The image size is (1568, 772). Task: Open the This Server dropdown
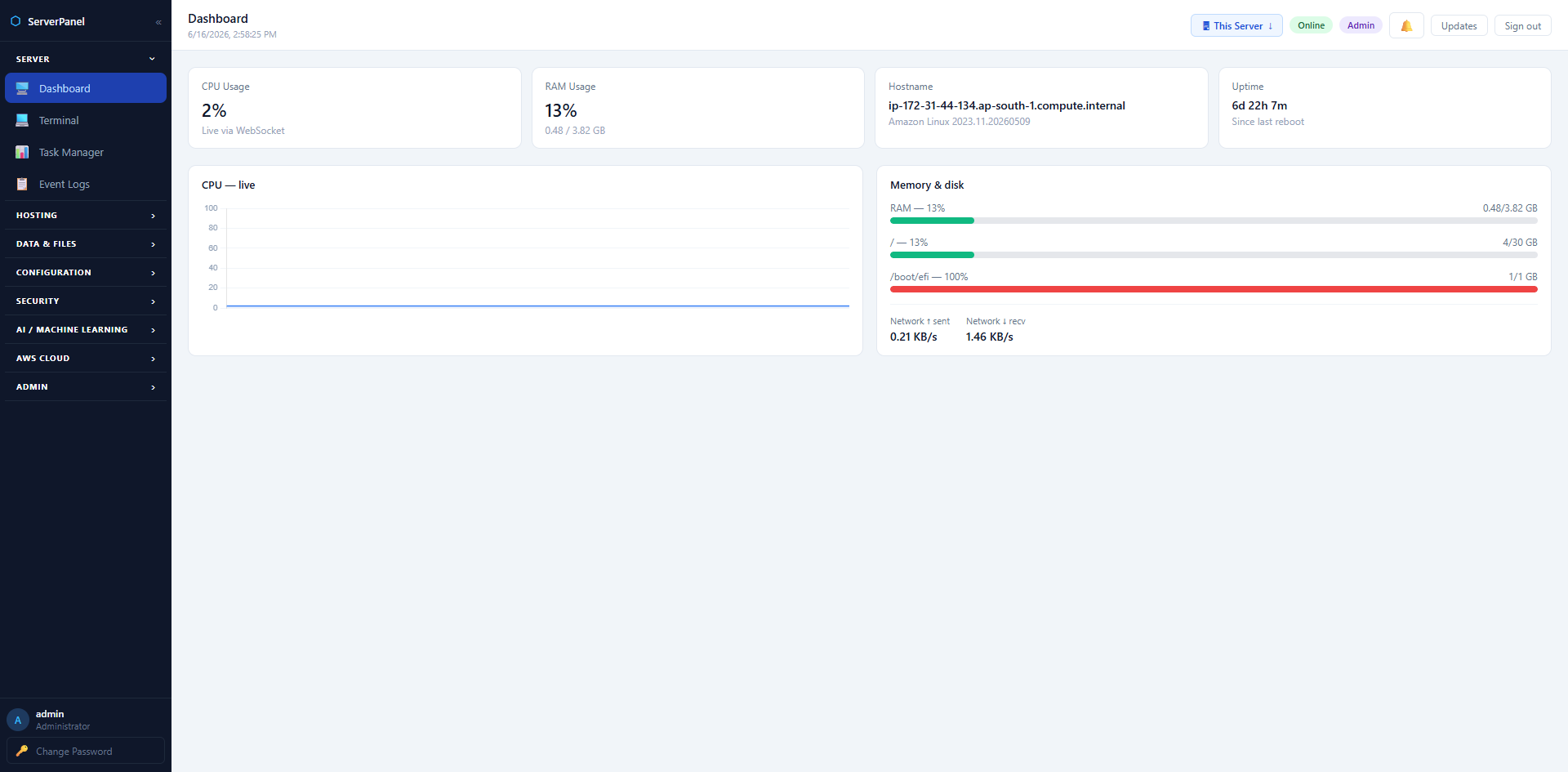1236,25
